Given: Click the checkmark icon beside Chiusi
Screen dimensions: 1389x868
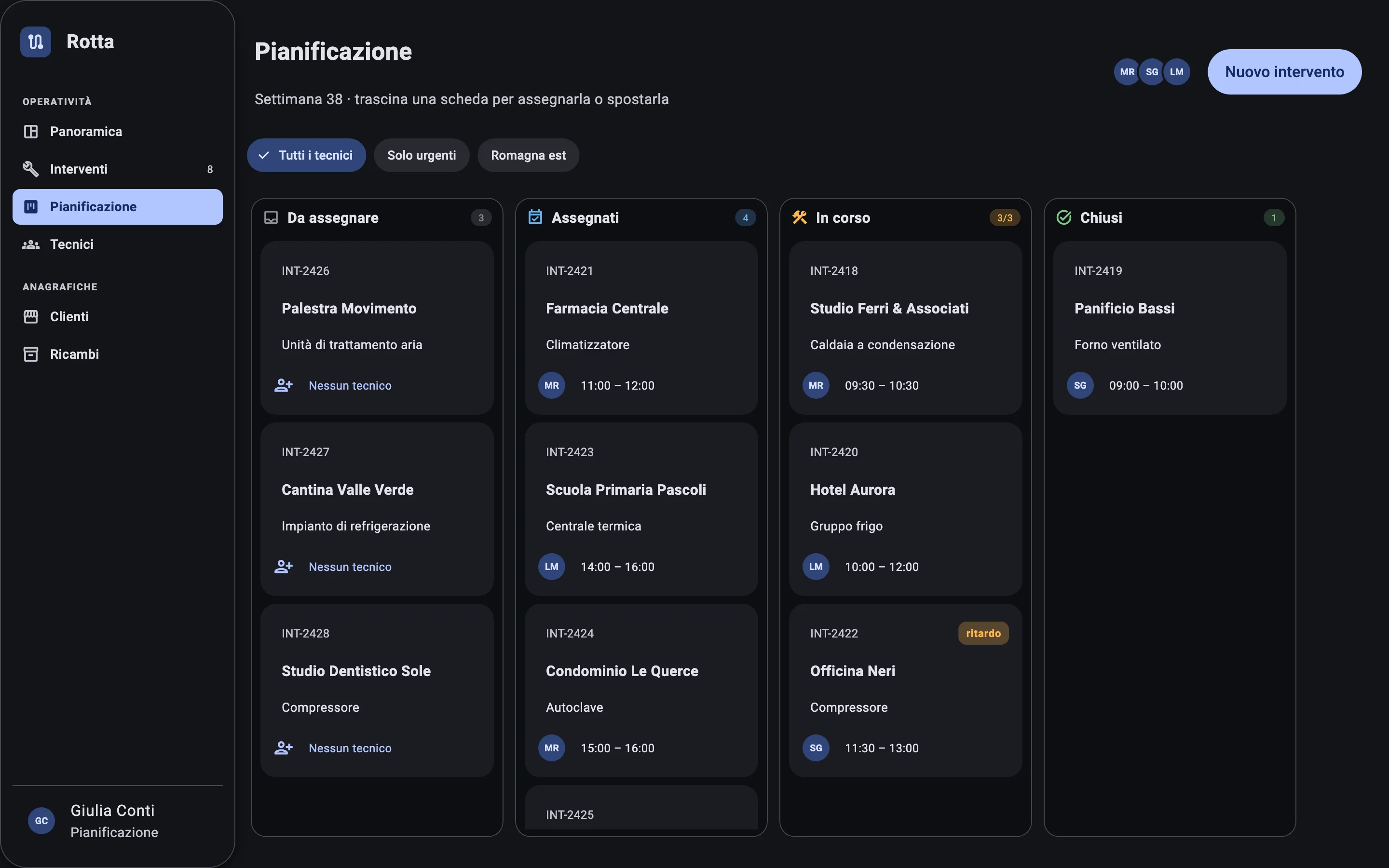Looking at the screenshot, I should (1064, 217).
